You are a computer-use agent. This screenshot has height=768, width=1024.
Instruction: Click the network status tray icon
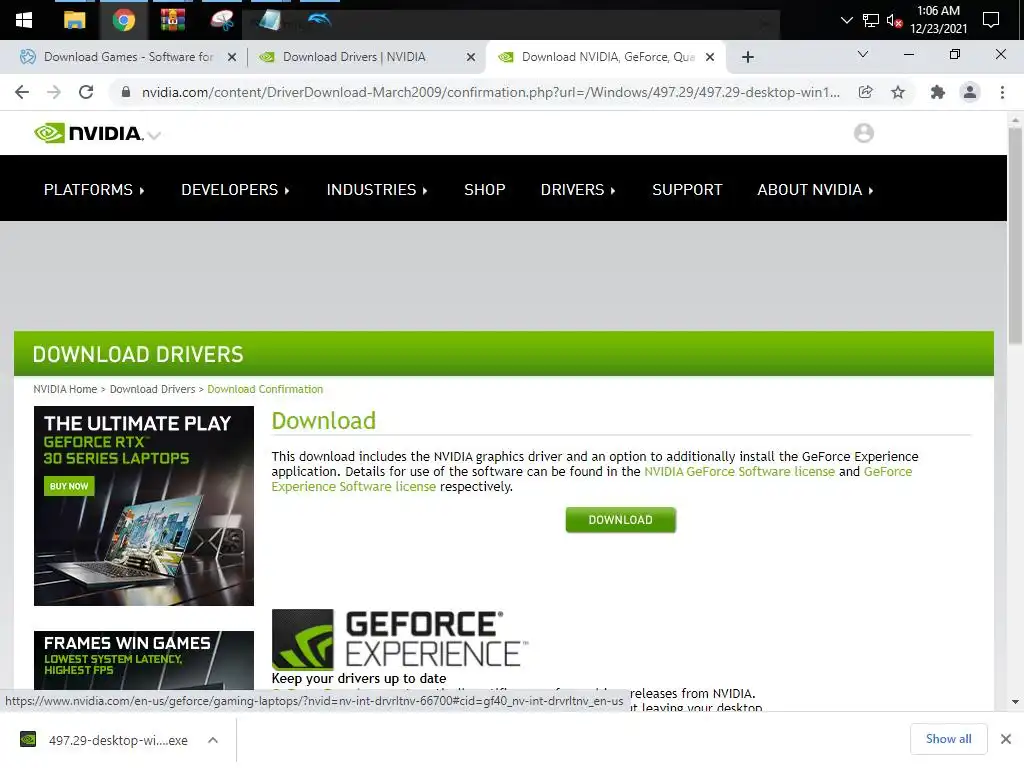pyautogui.click(x=871, y=20)
